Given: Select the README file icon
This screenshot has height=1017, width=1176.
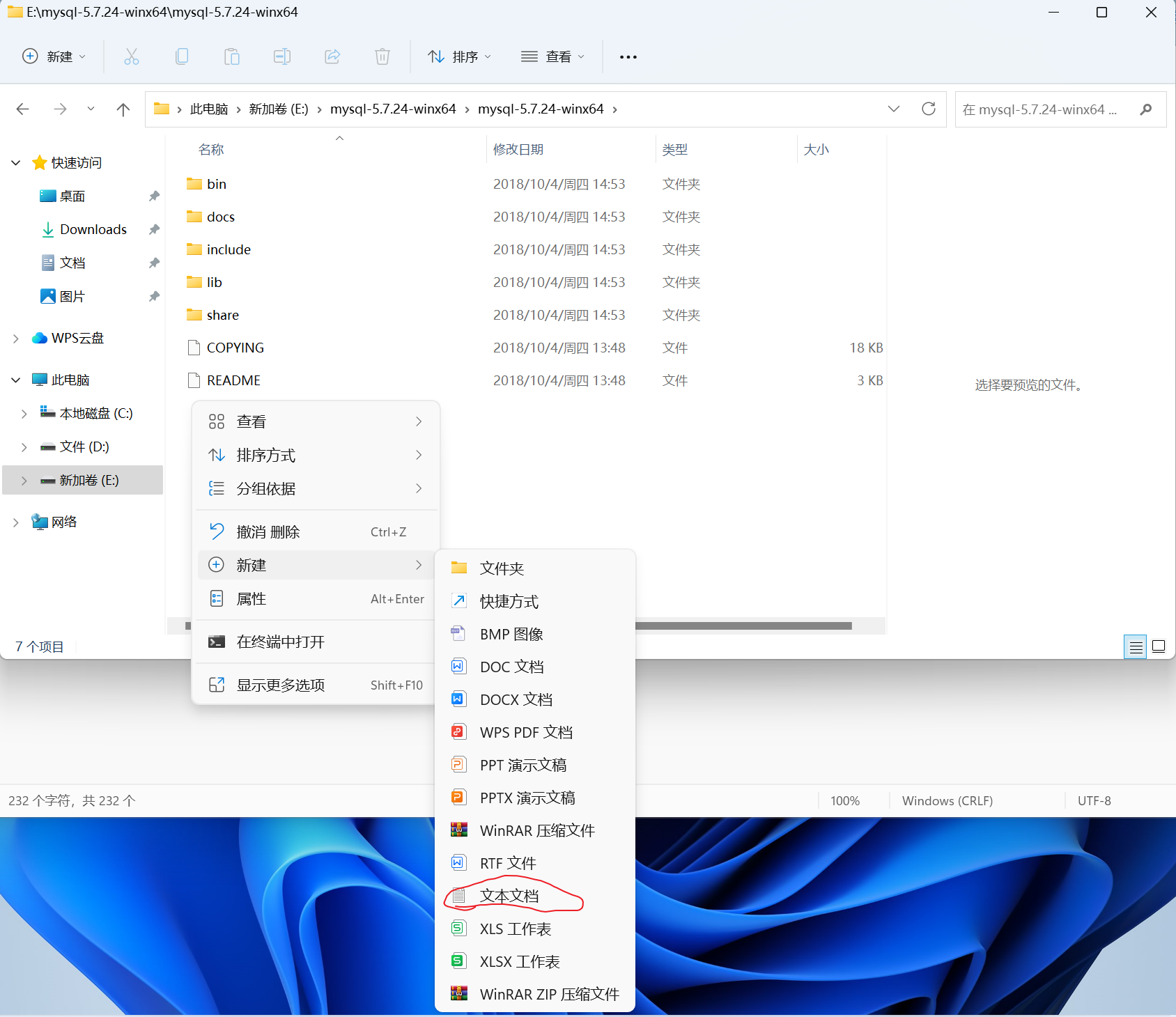Looking at the screenshot, I should coord(194,380).
